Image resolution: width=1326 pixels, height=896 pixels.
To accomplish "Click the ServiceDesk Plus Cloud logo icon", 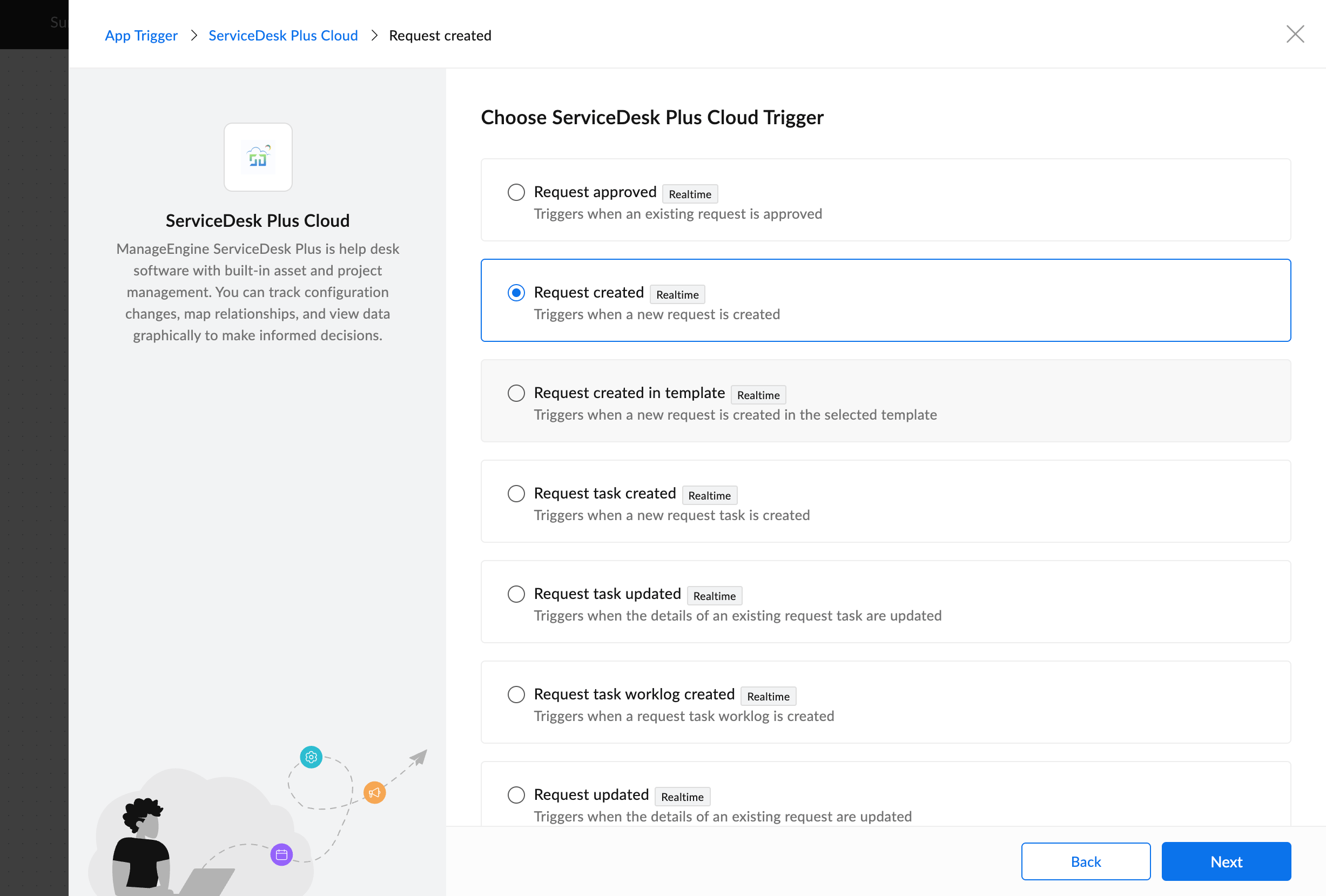I will click(258, 157).
